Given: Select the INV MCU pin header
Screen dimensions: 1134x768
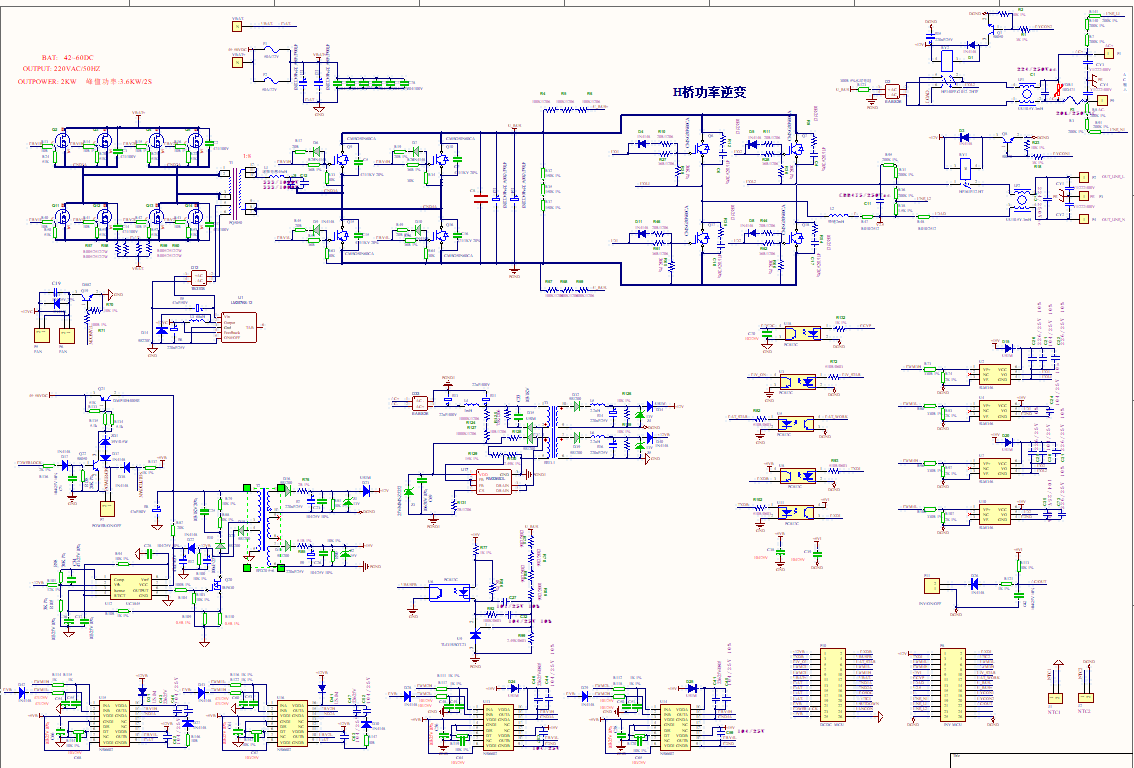Looking at the screenshot, I should coord(952,684).
